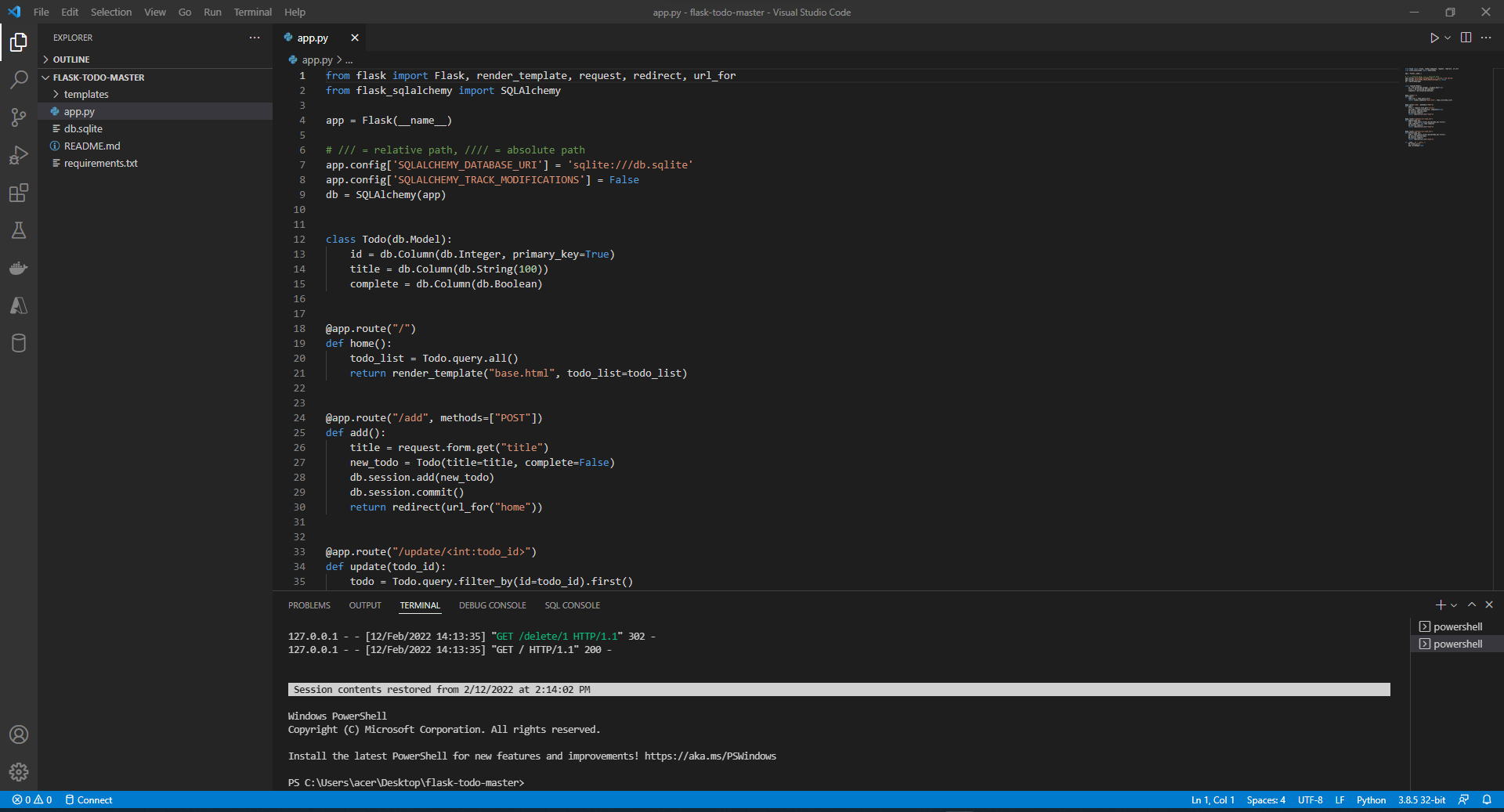The image size is (1504, 812).
Task: Open db.sqlite file
Action: point(155,128)
